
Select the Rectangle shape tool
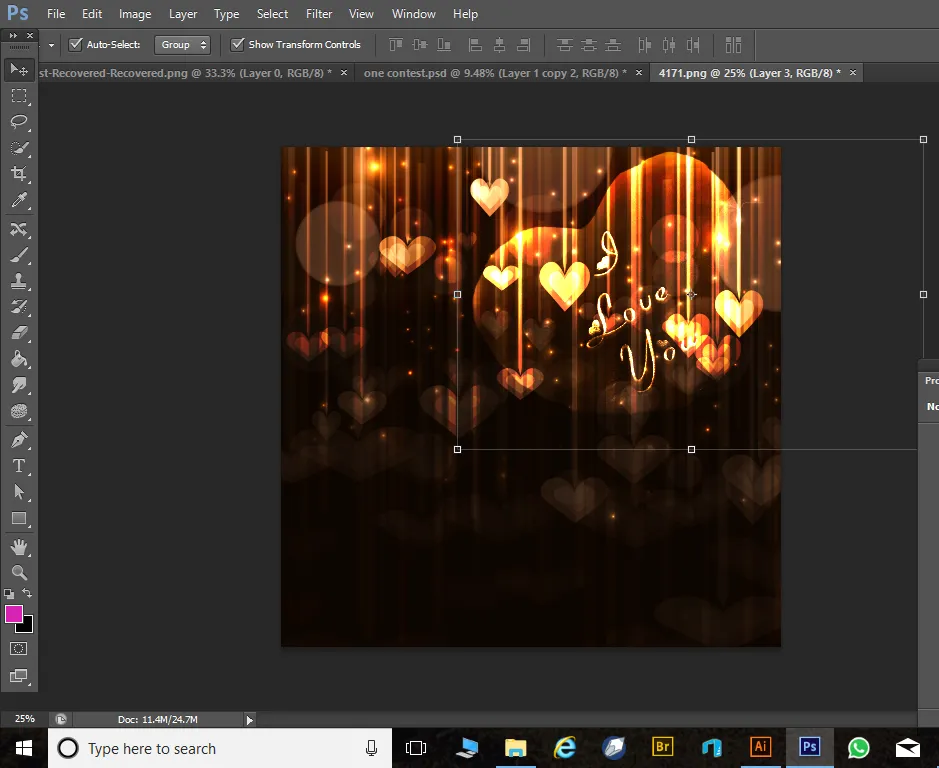pos(19,518)
